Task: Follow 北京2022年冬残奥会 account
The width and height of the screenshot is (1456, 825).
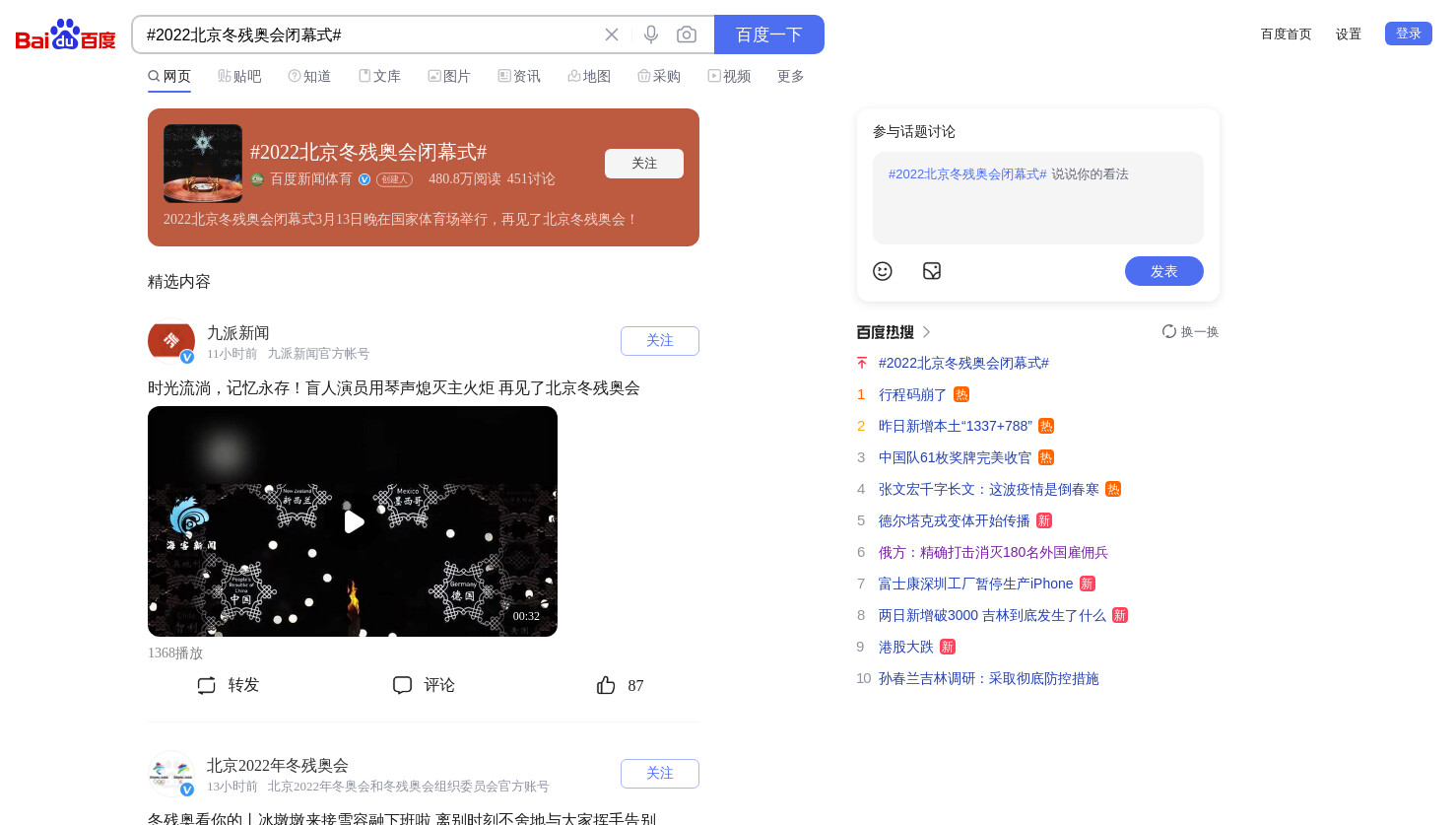Action: (x=660, y=774)
